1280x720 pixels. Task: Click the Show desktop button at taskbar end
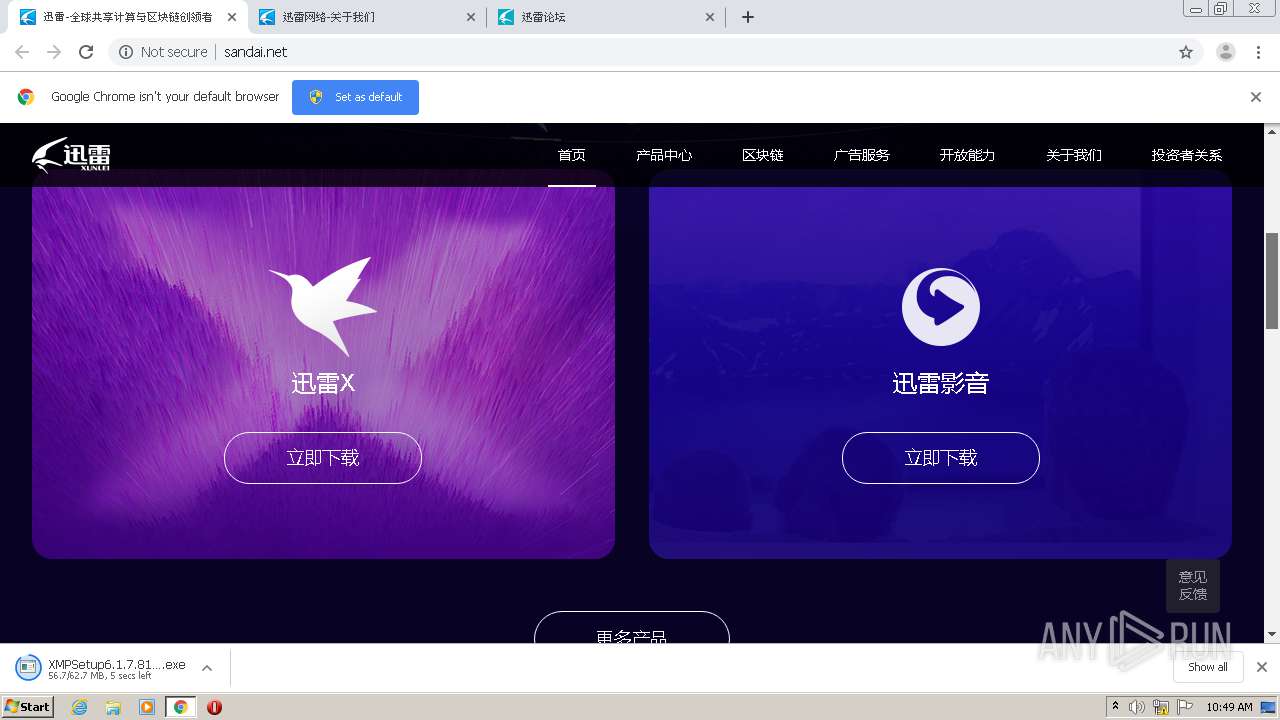pos(1269,707)
